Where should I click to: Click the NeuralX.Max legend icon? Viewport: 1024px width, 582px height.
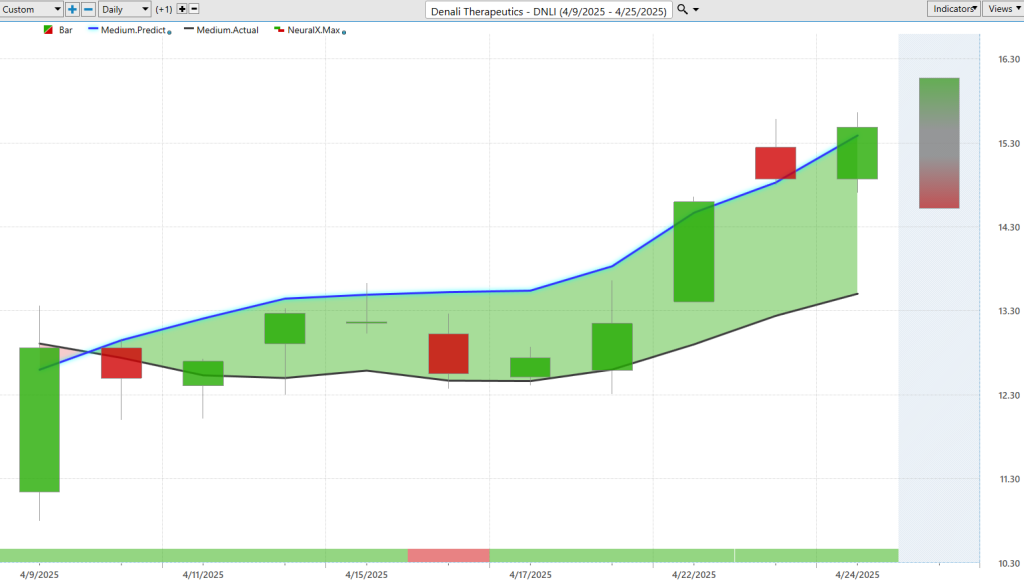pyautogui.click(x=279, y=30)
